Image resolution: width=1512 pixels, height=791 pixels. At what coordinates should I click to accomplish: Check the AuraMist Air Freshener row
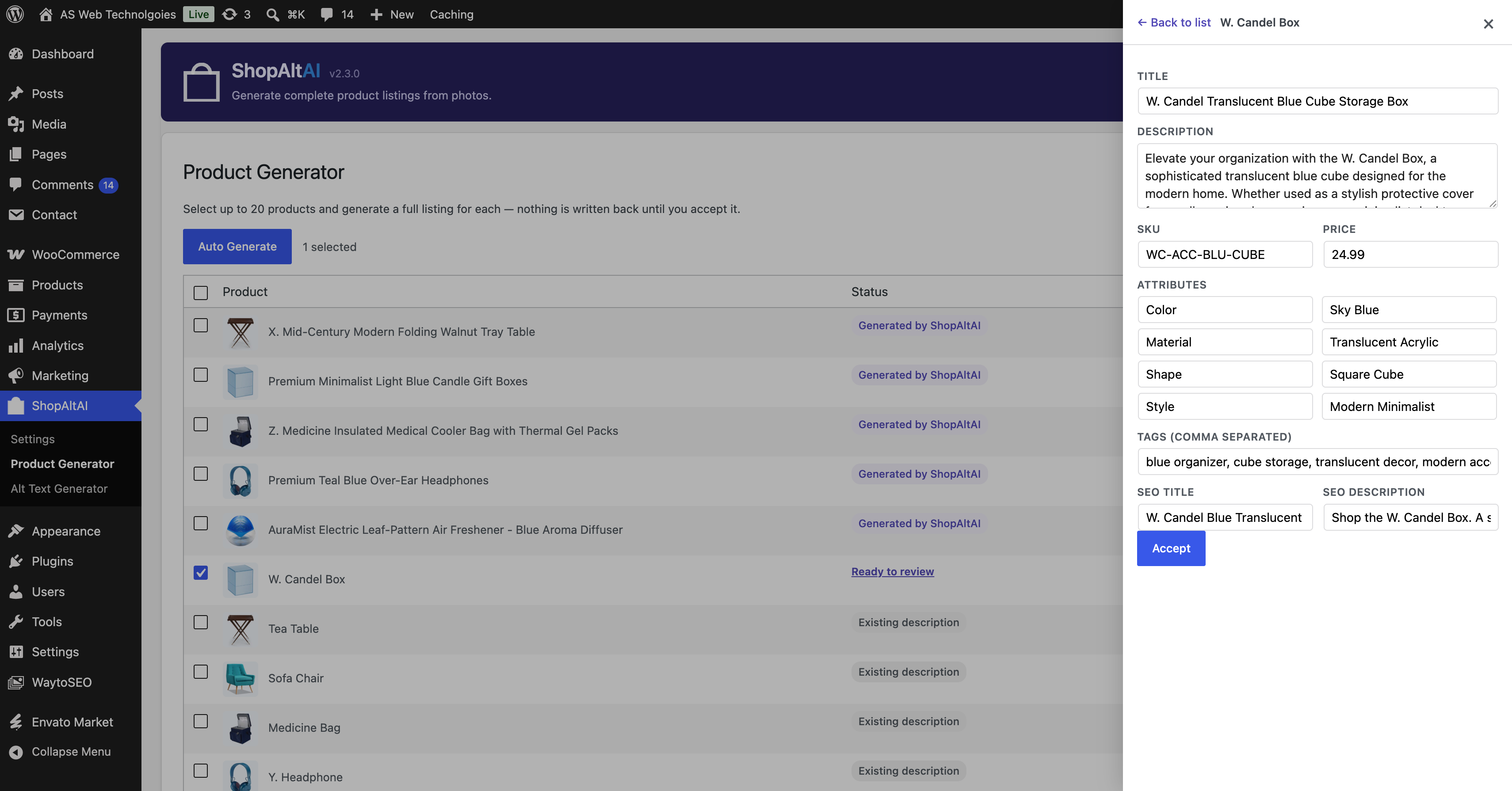coord(201,523)
